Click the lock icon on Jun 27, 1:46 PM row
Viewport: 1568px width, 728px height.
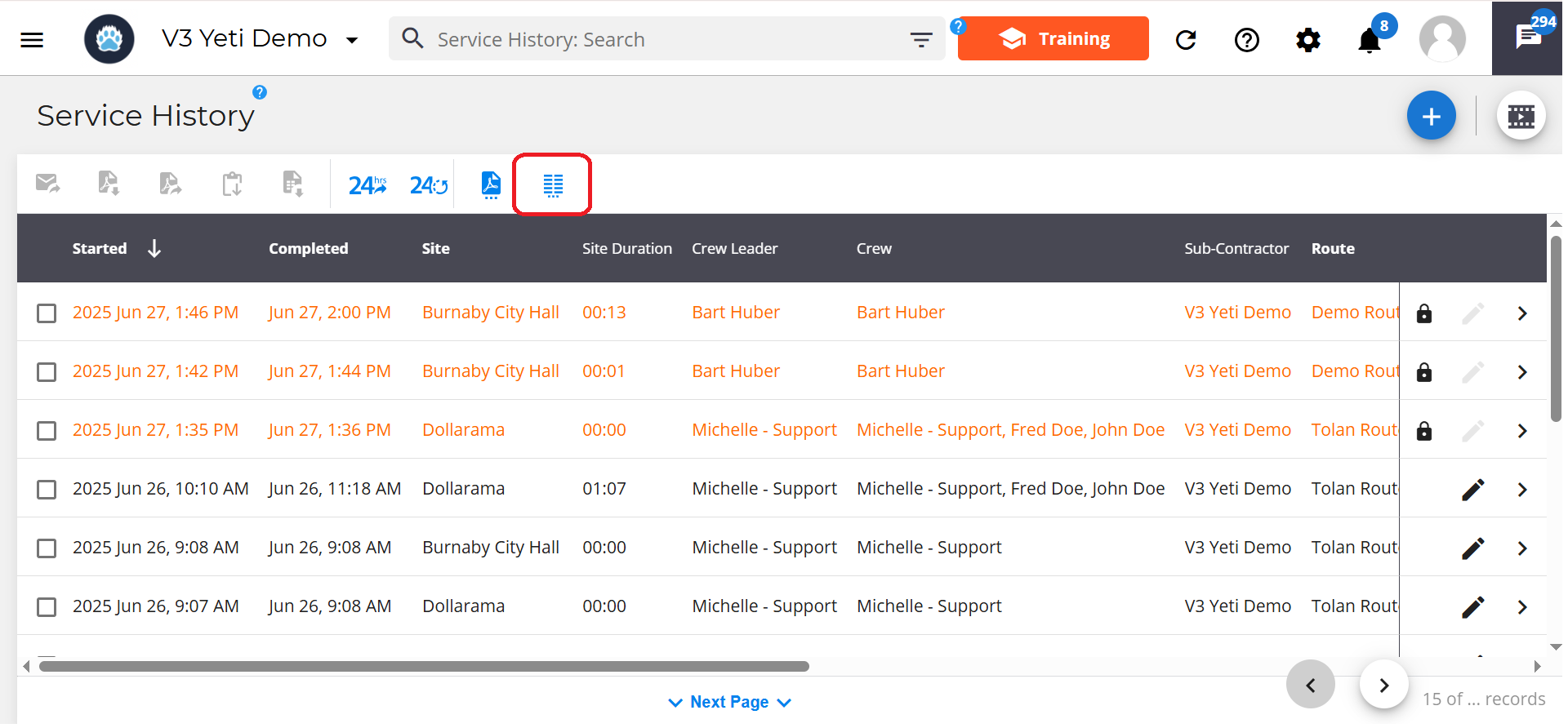point(1424,313)
